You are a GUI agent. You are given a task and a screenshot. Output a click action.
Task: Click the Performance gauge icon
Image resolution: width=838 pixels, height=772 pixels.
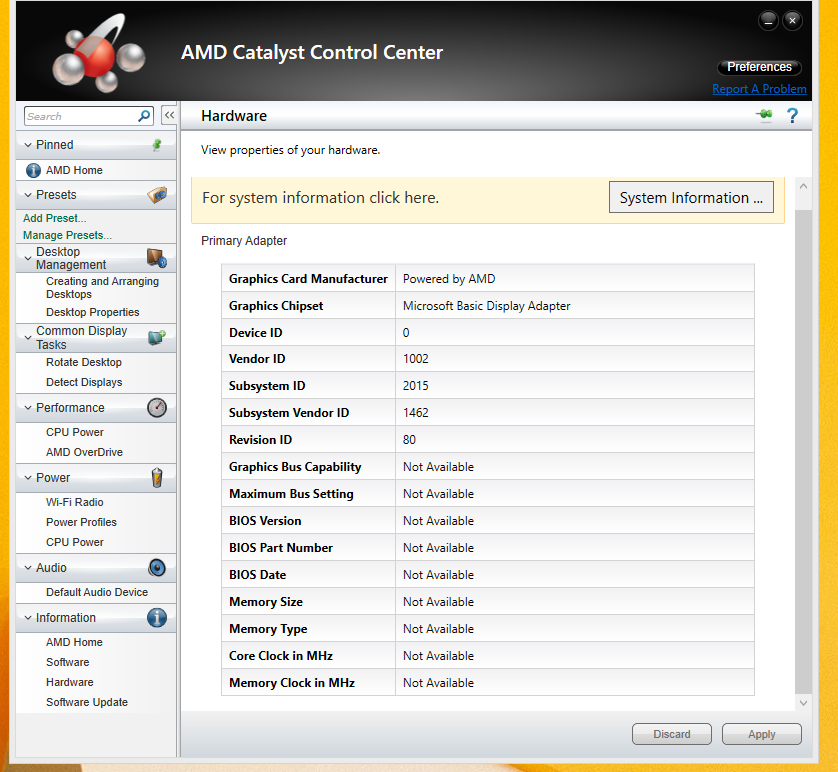click(x=157, y=408)
